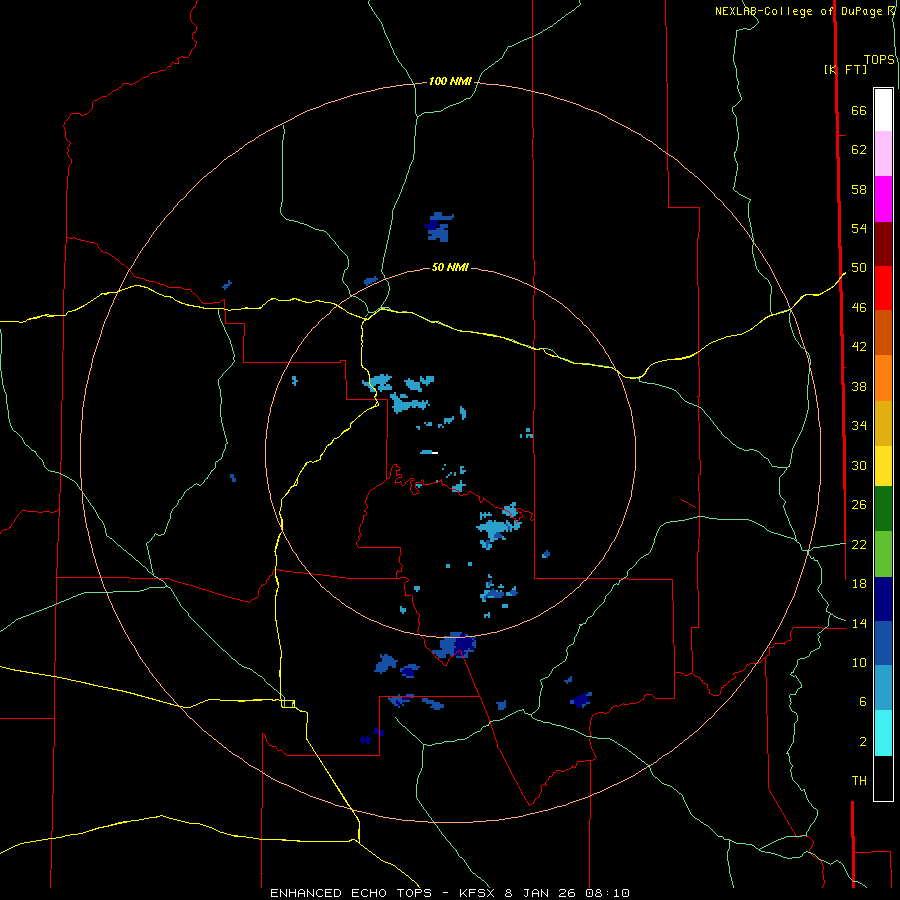The height and width of the screenshot is (900, 900).
Task: Click the light pink legend swatch near 62
Action: pos(883,154)
